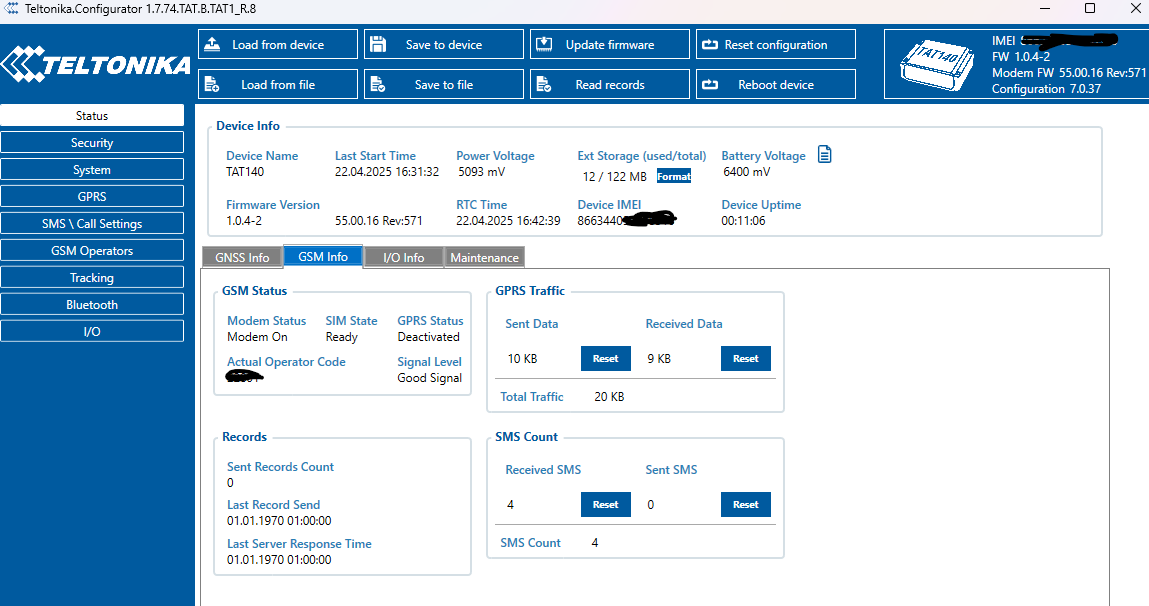This screenshot has height=606, width=1149.
Task: Click the Modem On status text
Action: [x=257, y=337]
